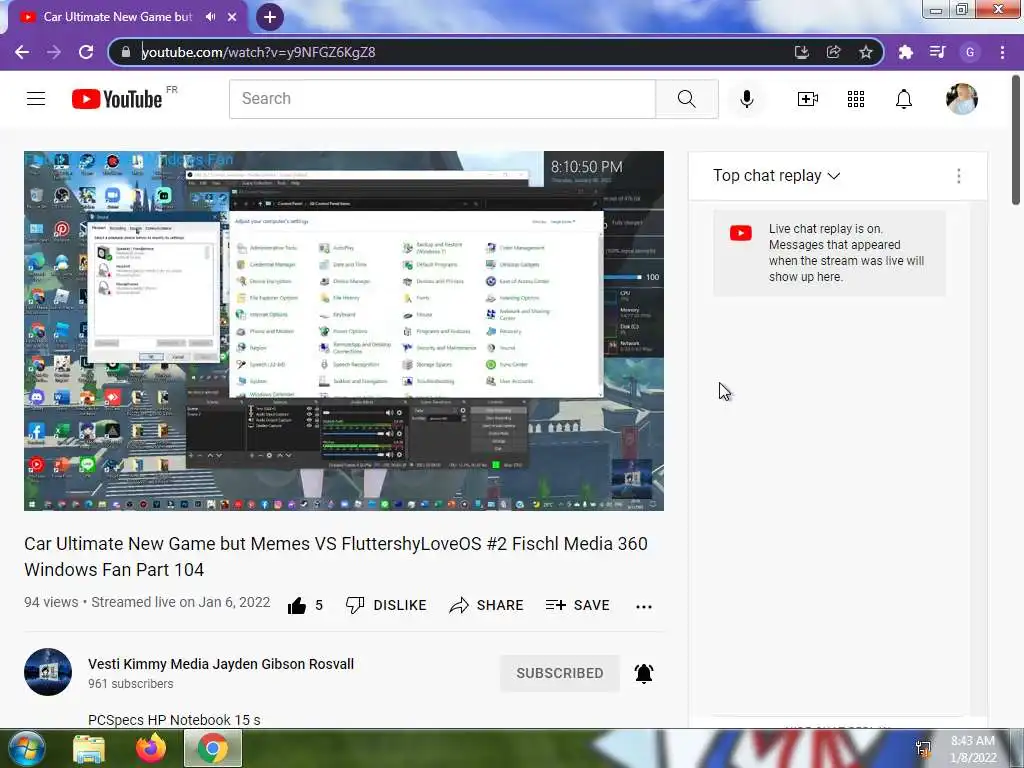The image size is (1024, 768).
Task: Open the media control icon in Chrome
Action: 938,52
